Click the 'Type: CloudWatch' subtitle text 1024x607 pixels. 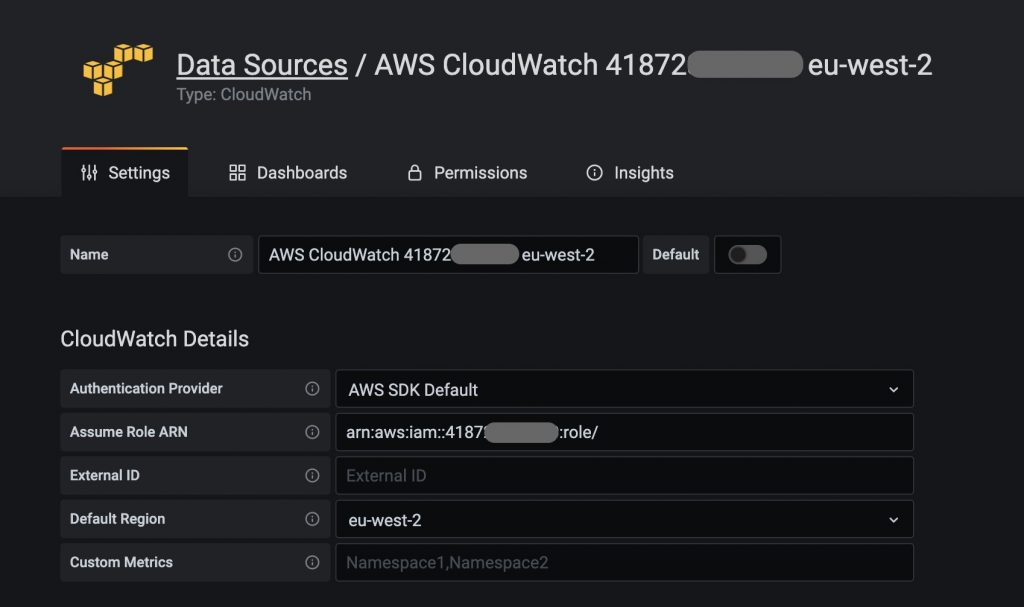tap(244, 95)
